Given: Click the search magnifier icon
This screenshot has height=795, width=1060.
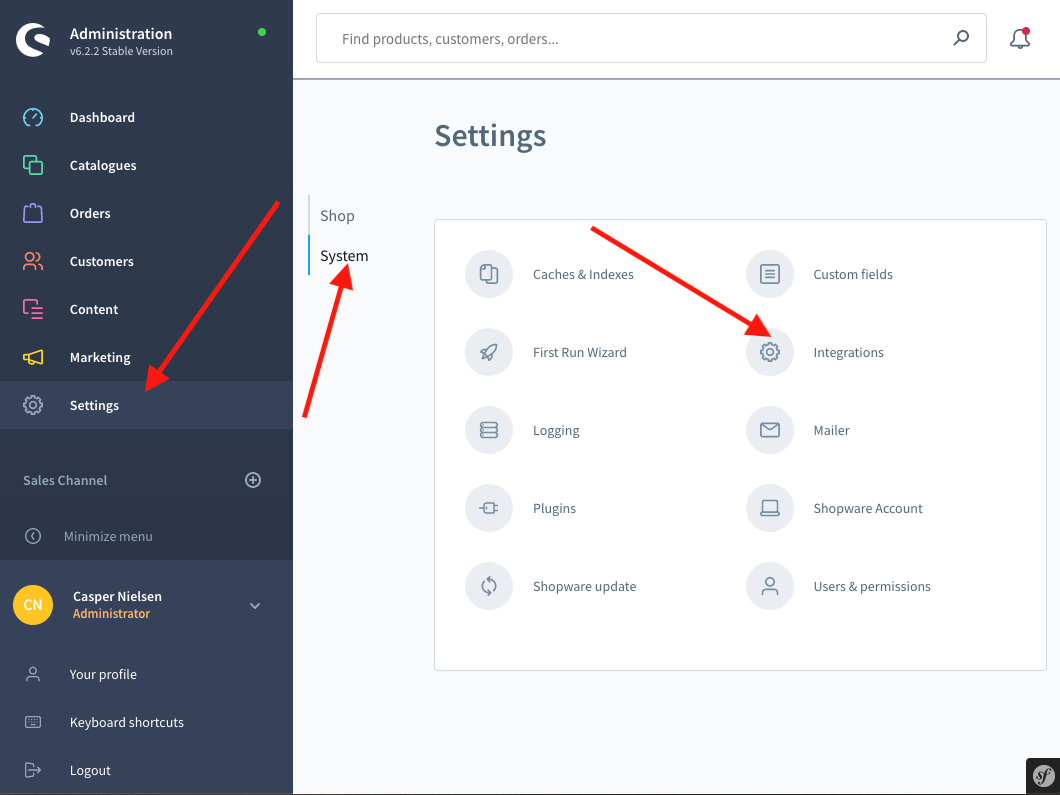Looking at the screenshot, I should 960,38.
